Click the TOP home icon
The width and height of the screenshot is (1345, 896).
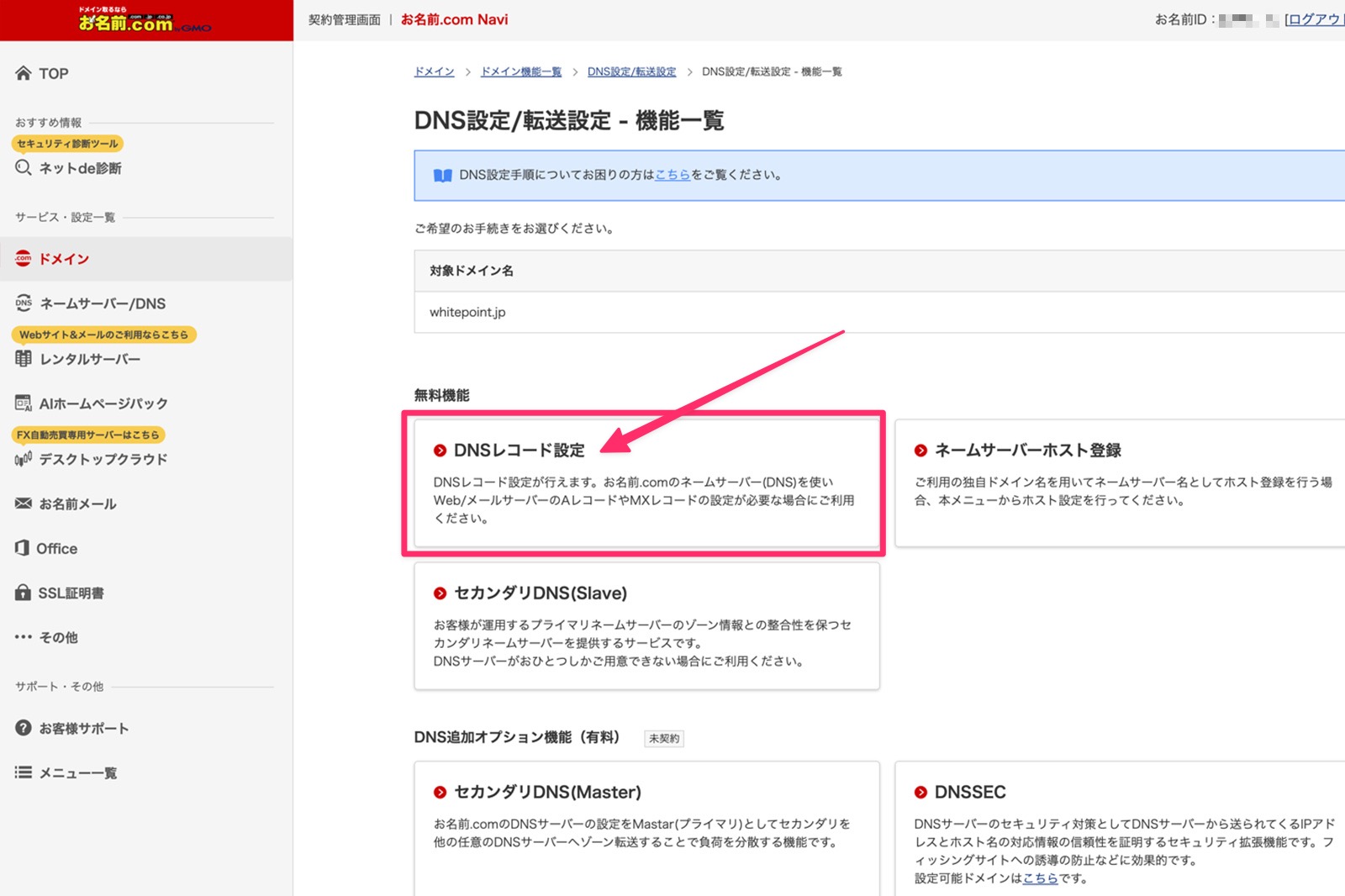tap(24, 73)
